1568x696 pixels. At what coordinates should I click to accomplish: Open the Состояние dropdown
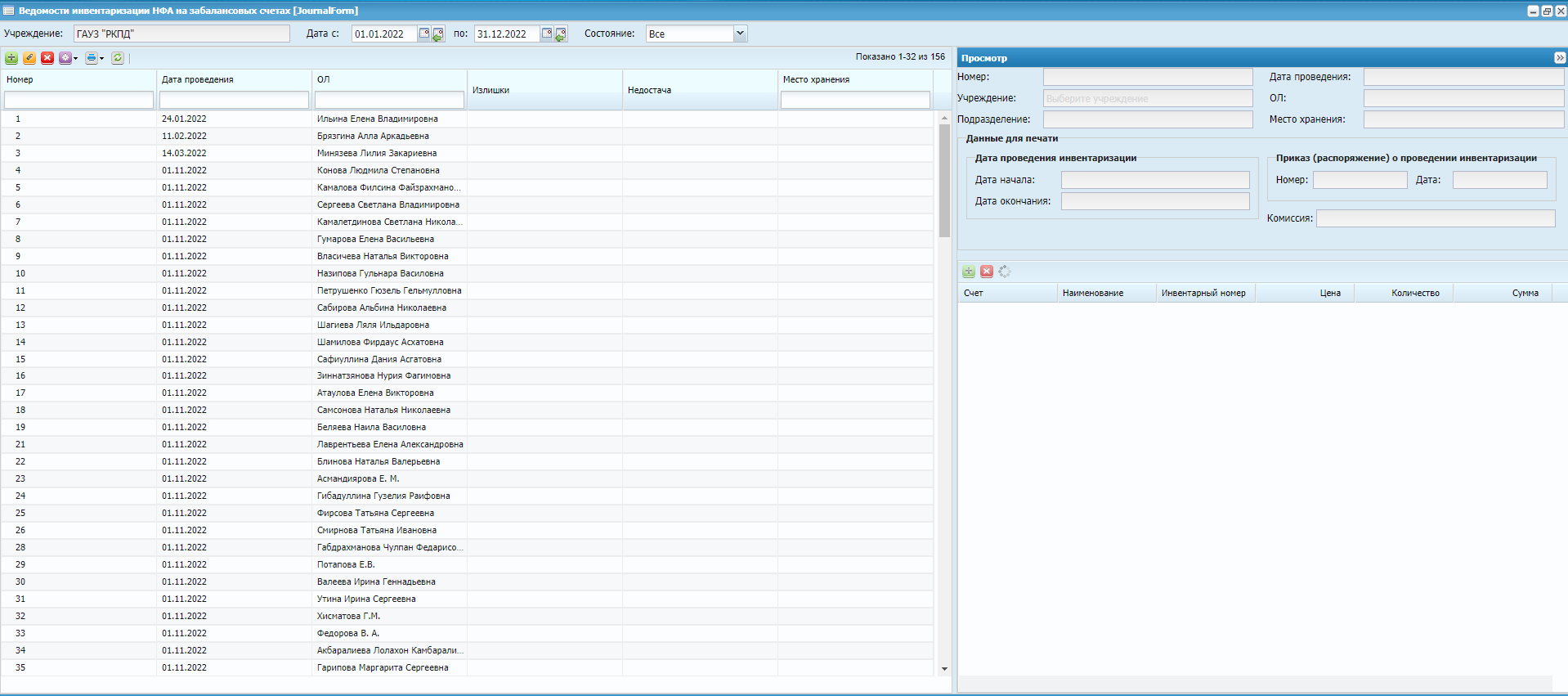(740, 34)
